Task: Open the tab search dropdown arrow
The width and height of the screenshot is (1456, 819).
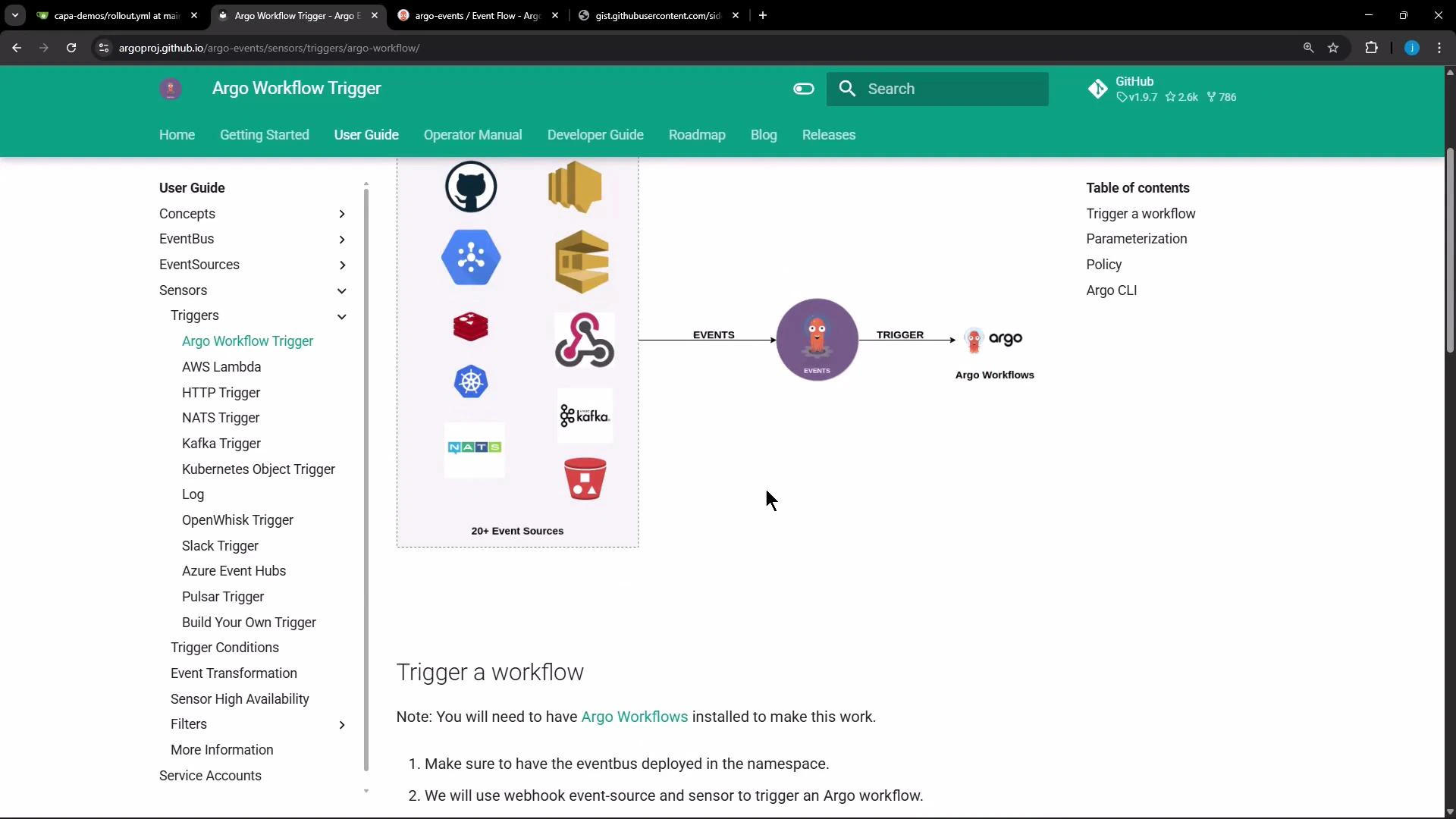Action: [x=14, y=15]
